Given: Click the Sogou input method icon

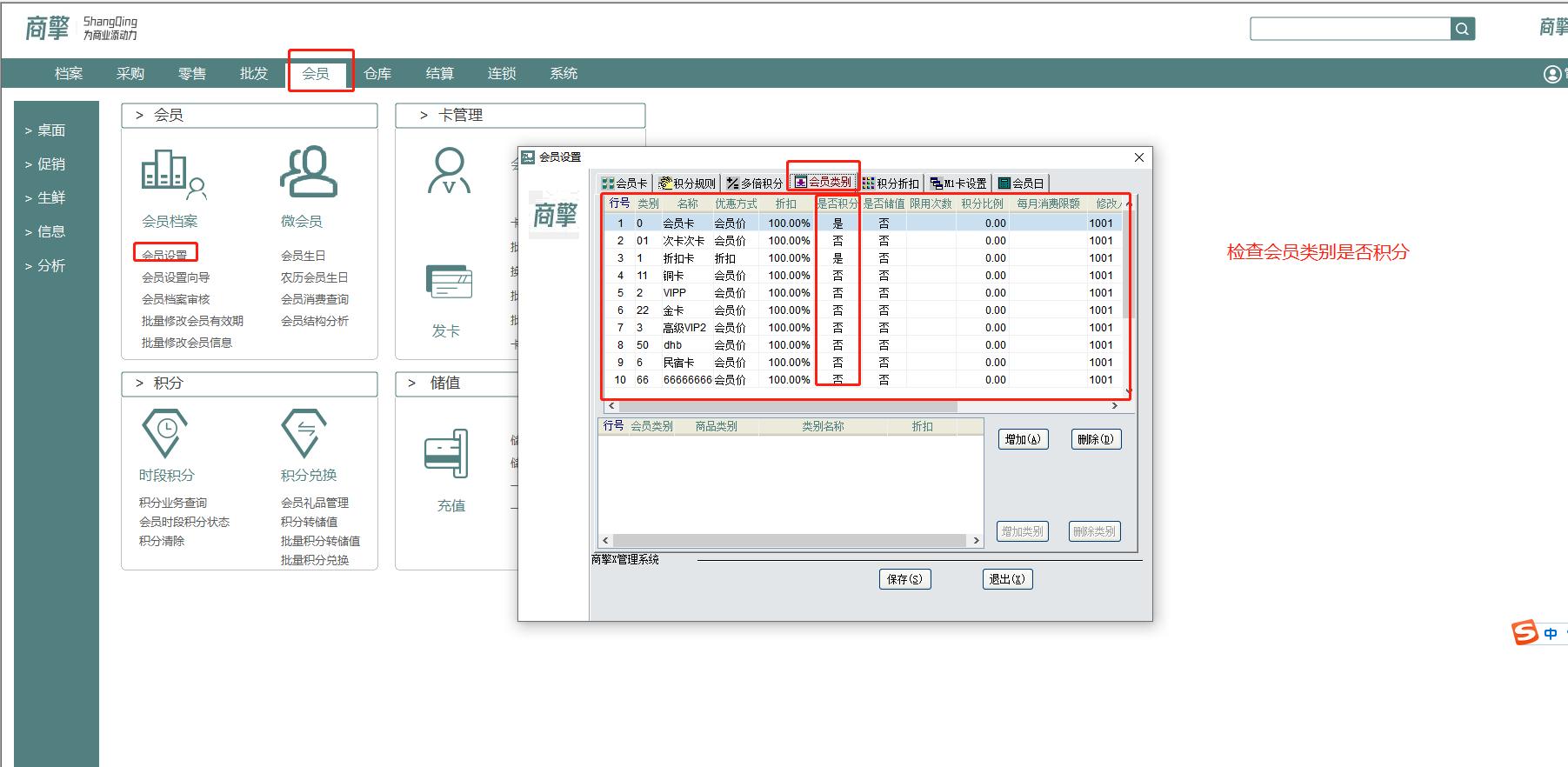Looking at the screenshot, I should pos(1525,632).
